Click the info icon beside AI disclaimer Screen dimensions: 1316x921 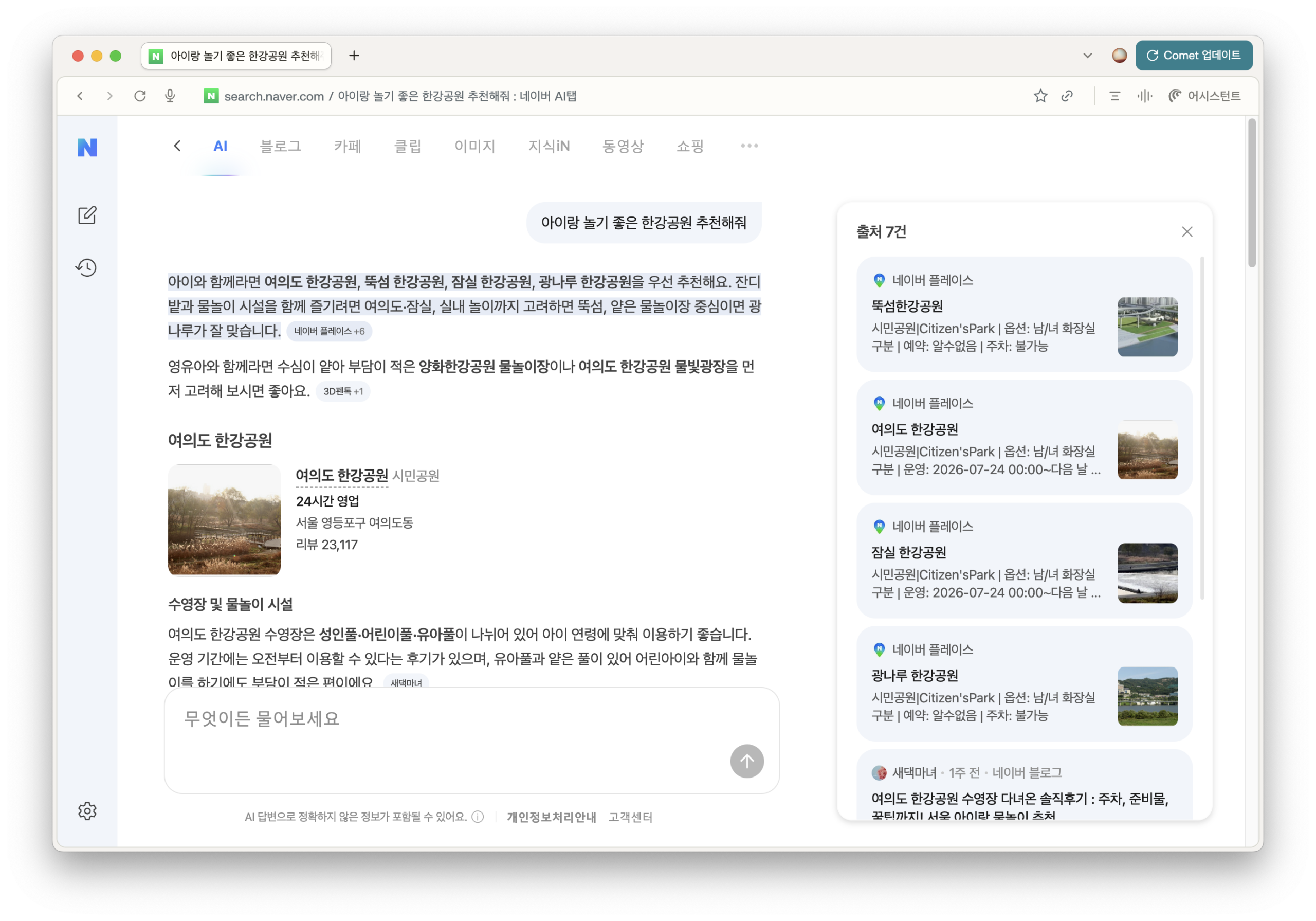point(478,817)
